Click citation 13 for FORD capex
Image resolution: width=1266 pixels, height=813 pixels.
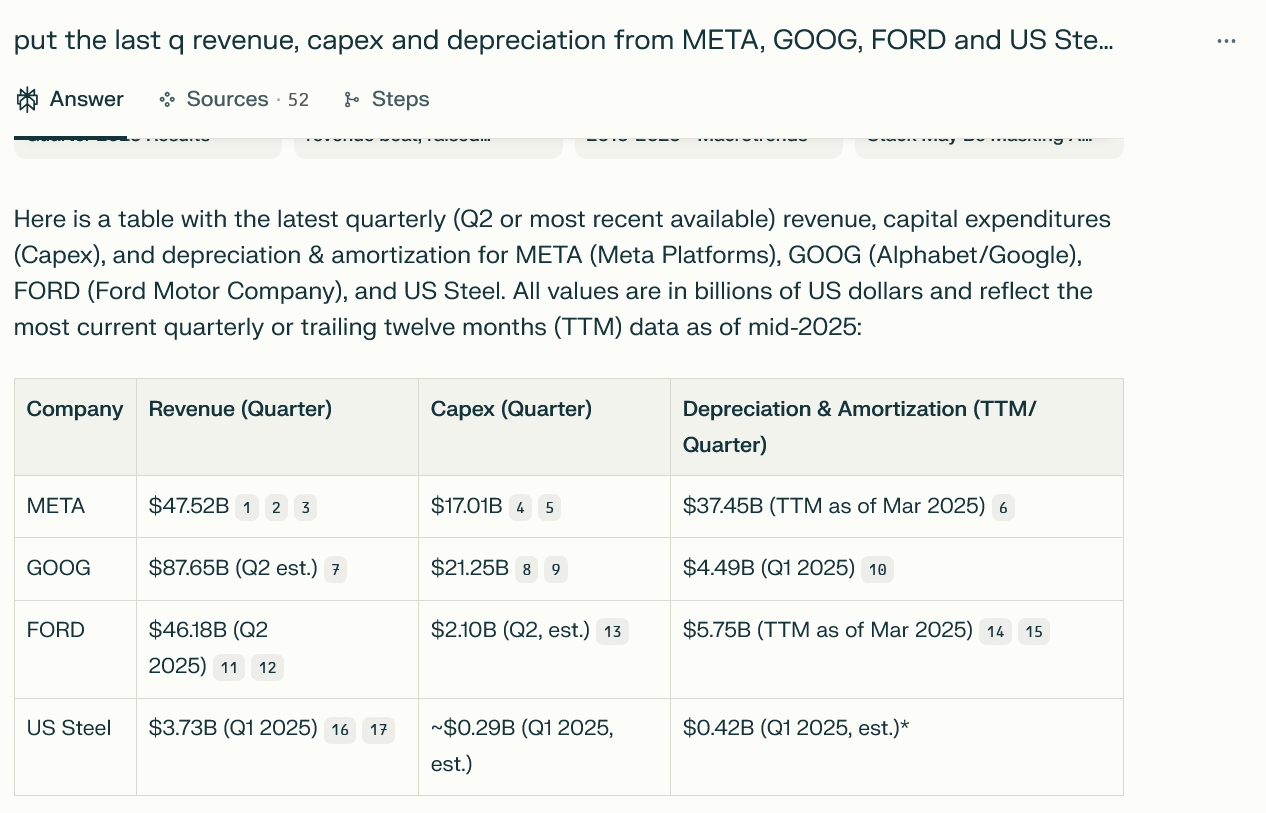point(612,632)
